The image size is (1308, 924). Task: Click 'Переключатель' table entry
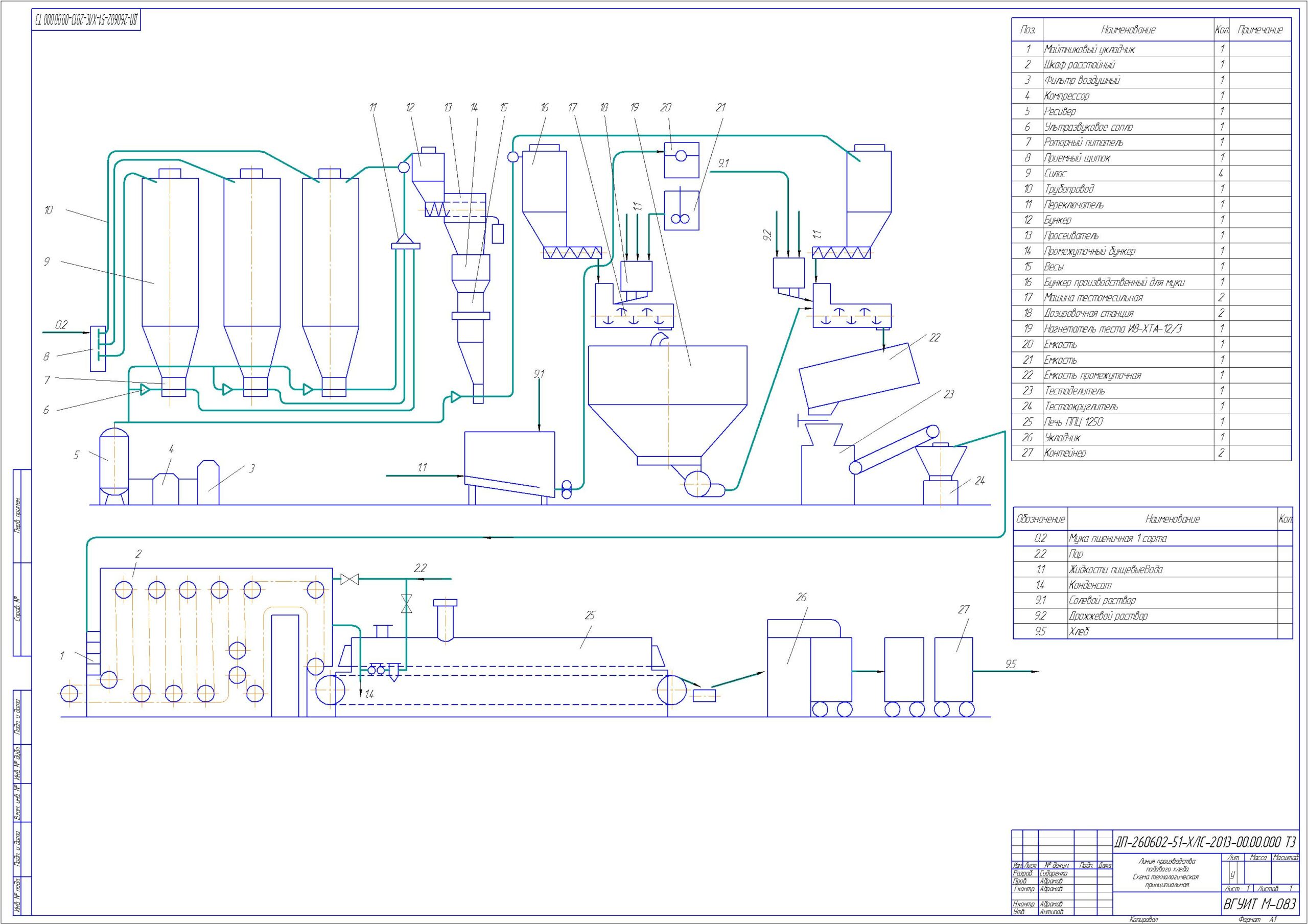click(1073, 204)
